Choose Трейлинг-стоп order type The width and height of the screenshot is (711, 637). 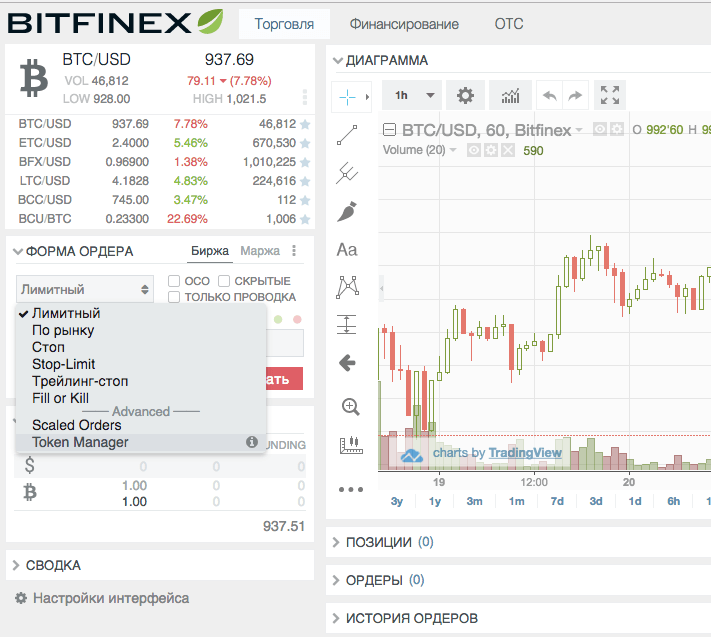pyautogui.click(x=141, y=381)
